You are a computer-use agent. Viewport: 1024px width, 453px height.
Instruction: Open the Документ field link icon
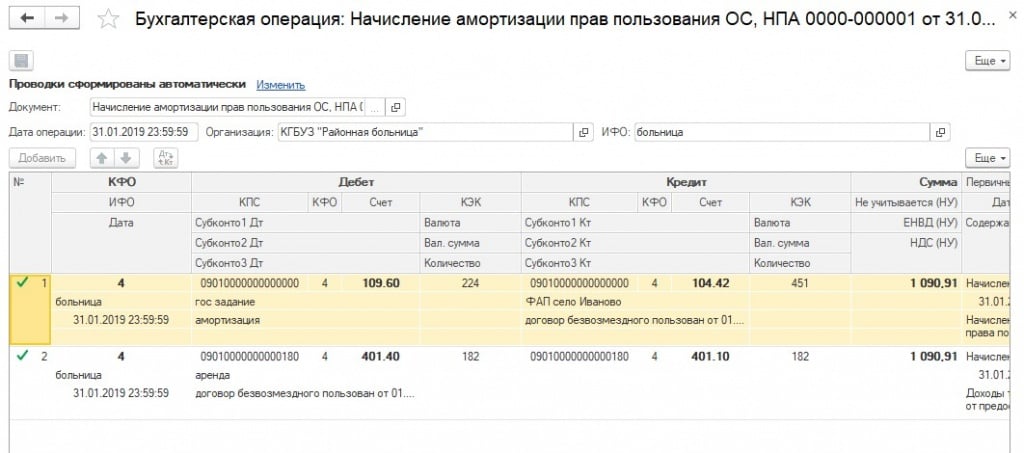396,107
